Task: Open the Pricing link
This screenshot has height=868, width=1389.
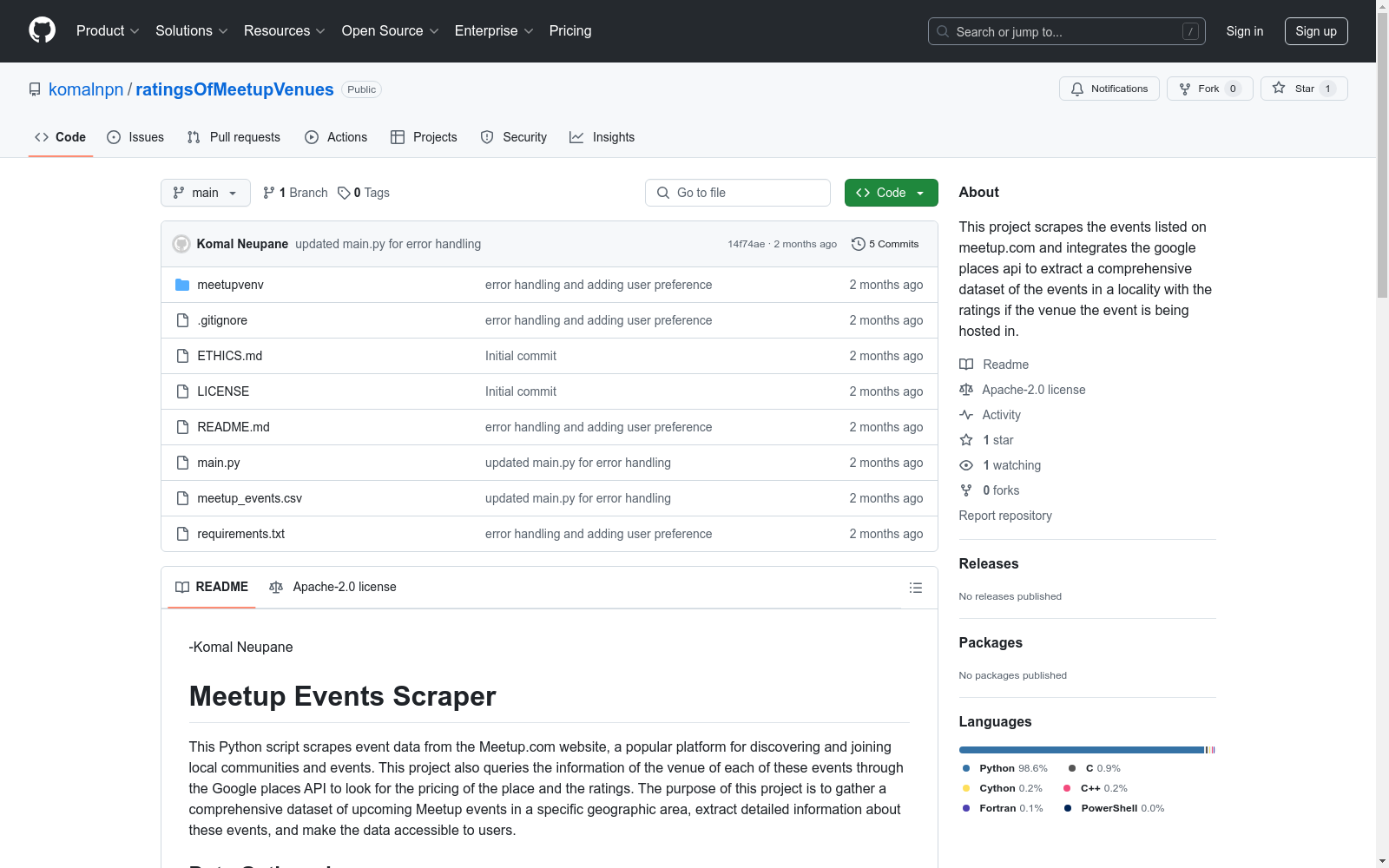Action: click(x=570, y=31)
